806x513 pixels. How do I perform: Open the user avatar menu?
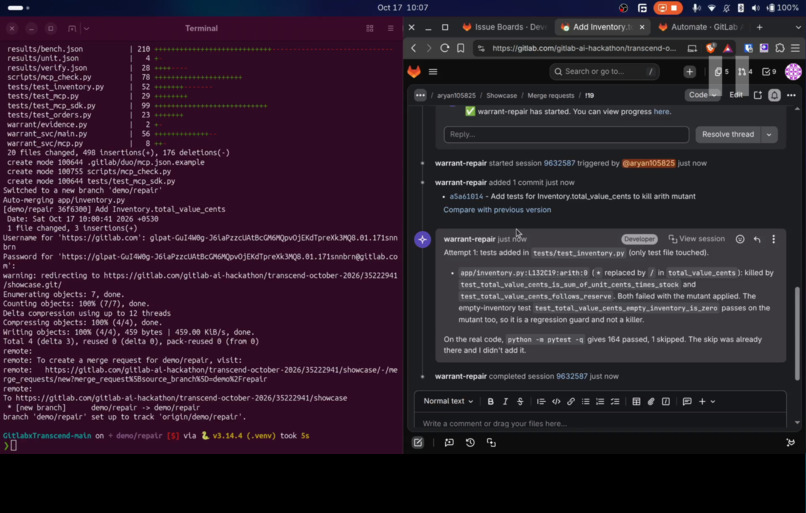(x=793, y=72)
